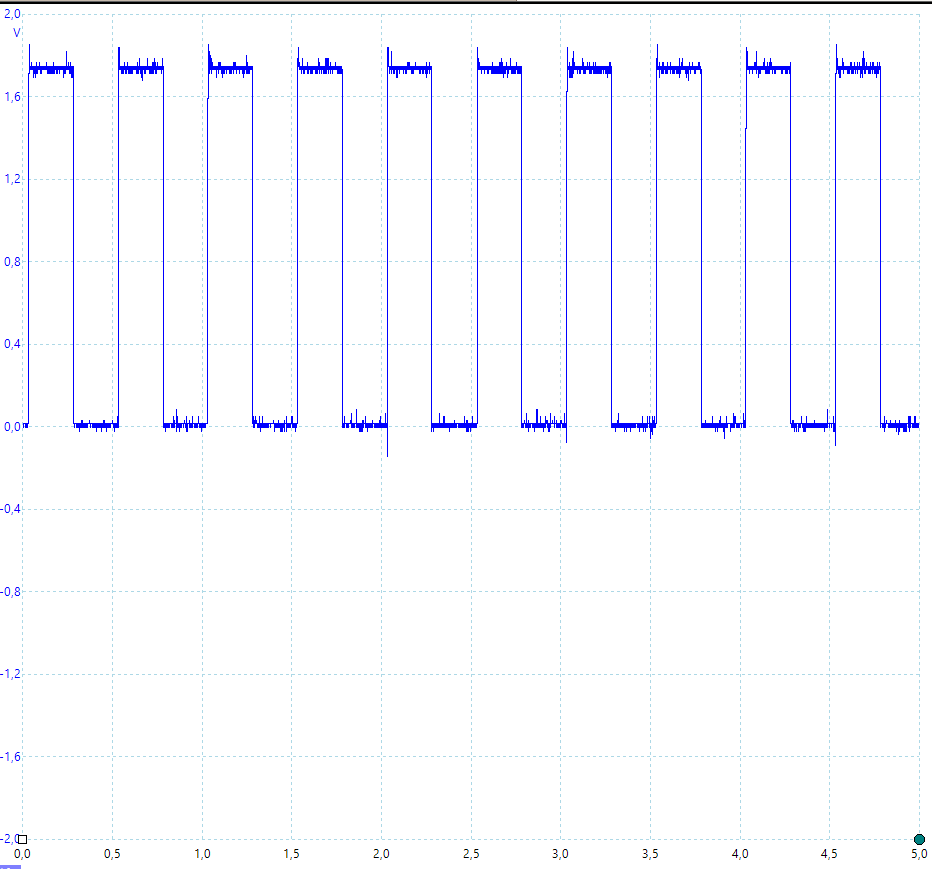The width and height of the screenshot is (932, 869).
Task: Click the -1,6 label on voltage axis
Action: point(11,757)
